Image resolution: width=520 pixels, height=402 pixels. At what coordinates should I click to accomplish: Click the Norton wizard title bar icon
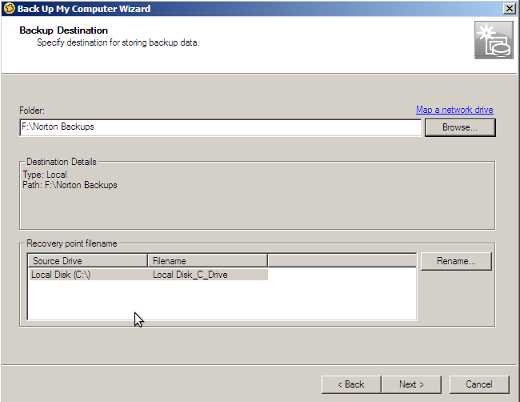click(x=9, y=8)
